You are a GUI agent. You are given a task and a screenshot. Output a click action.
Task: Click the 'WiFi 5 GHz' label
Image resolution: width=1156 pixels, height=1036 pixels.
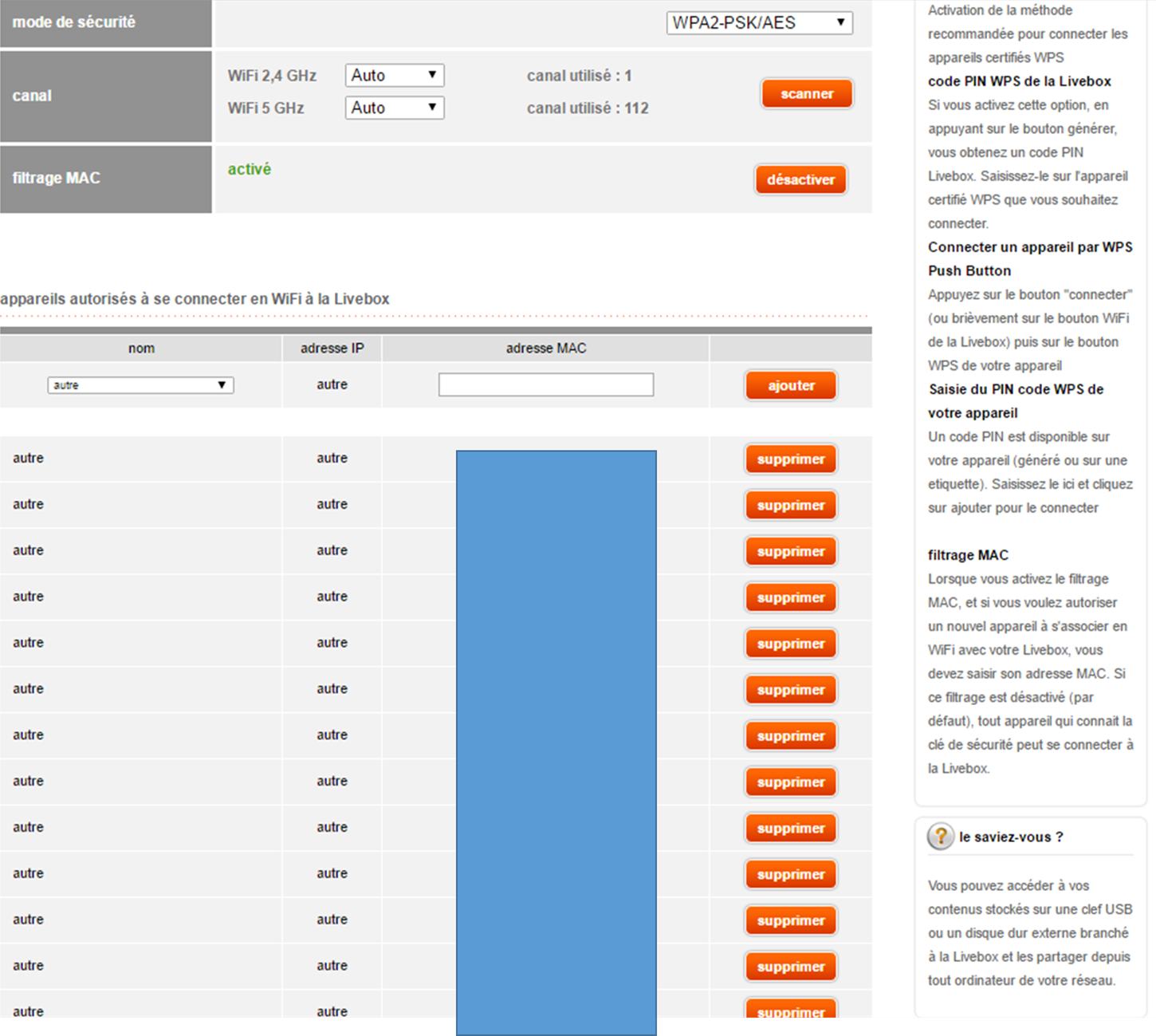pos(265,108)
